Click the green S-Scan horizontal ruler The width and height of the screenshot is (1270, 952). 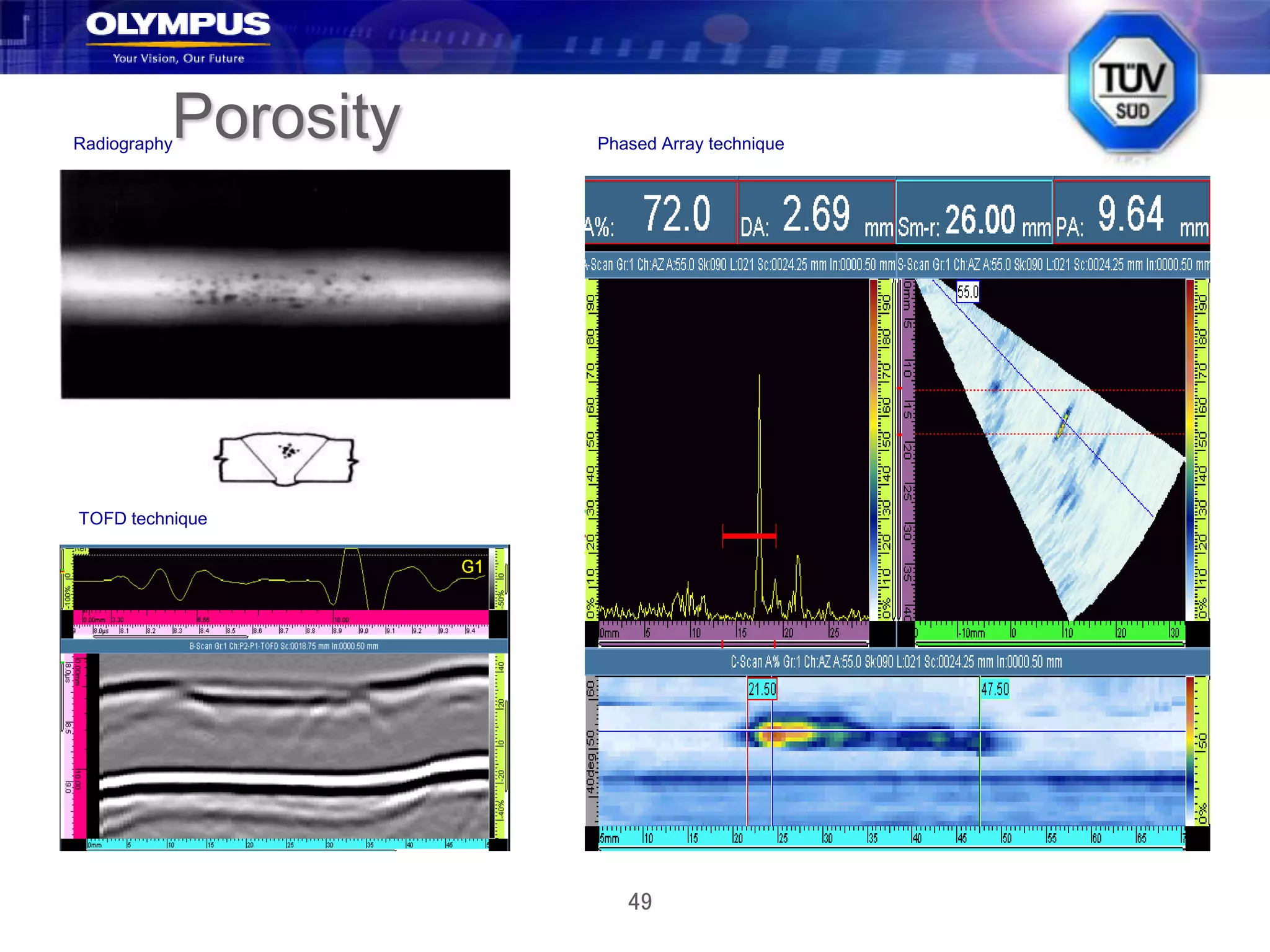pyautogui.click(x=1050, y=632)
